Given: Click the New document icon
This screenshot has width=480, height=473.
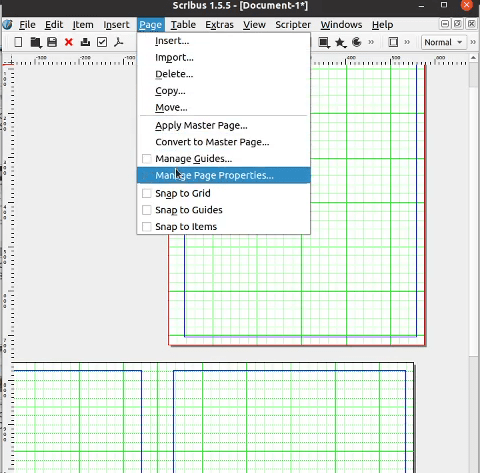Looking at the screenshot, I should point(18,42).
